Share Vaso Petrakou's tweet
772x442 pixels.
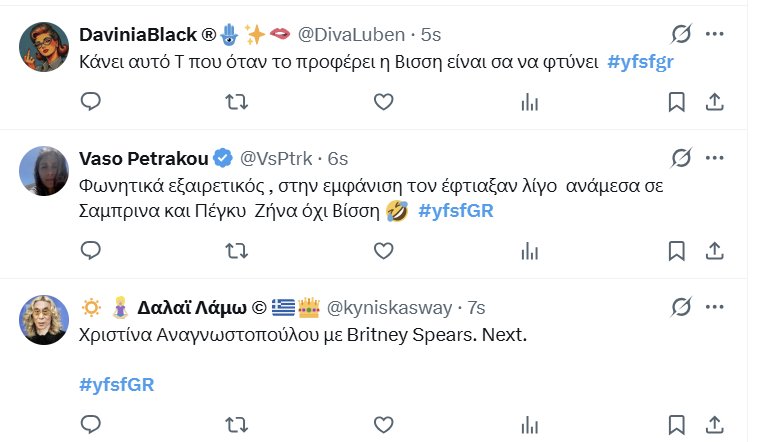(715, 249)
